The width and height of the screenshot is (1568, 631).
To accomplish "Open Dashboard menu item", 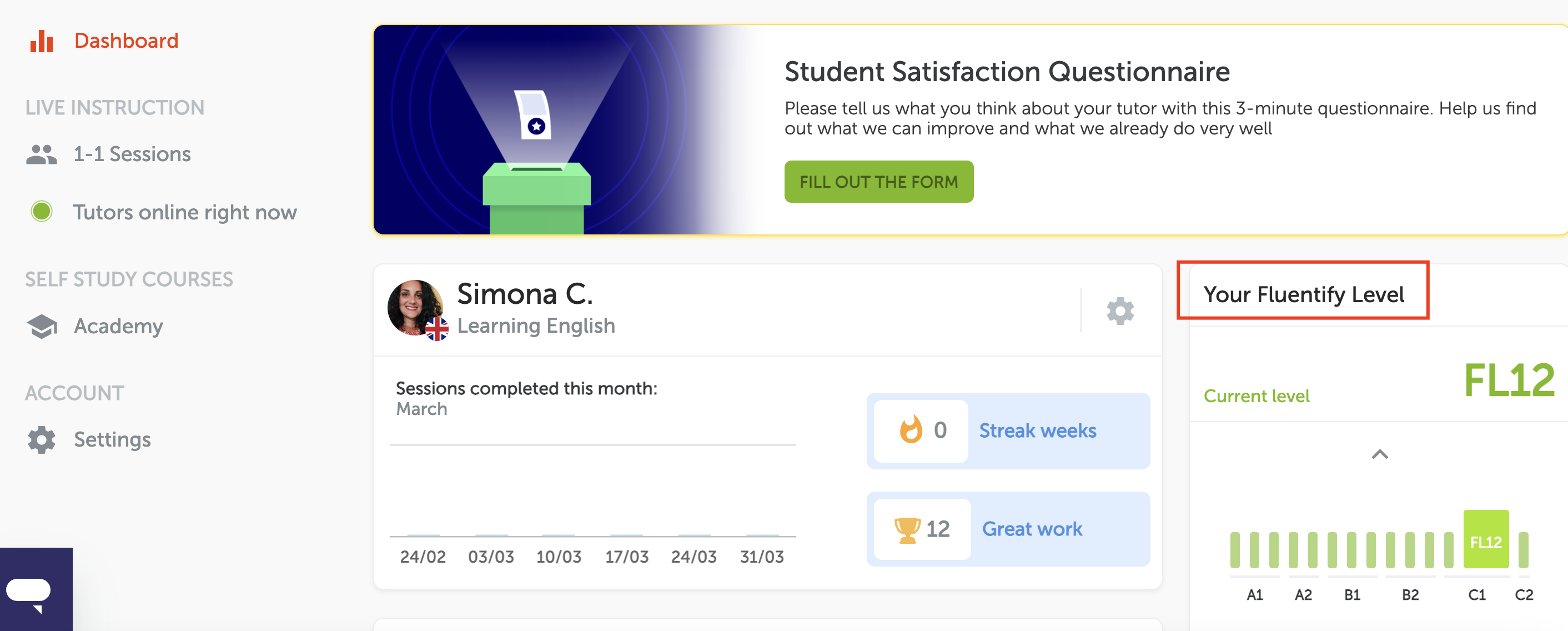I will (126, 41).
